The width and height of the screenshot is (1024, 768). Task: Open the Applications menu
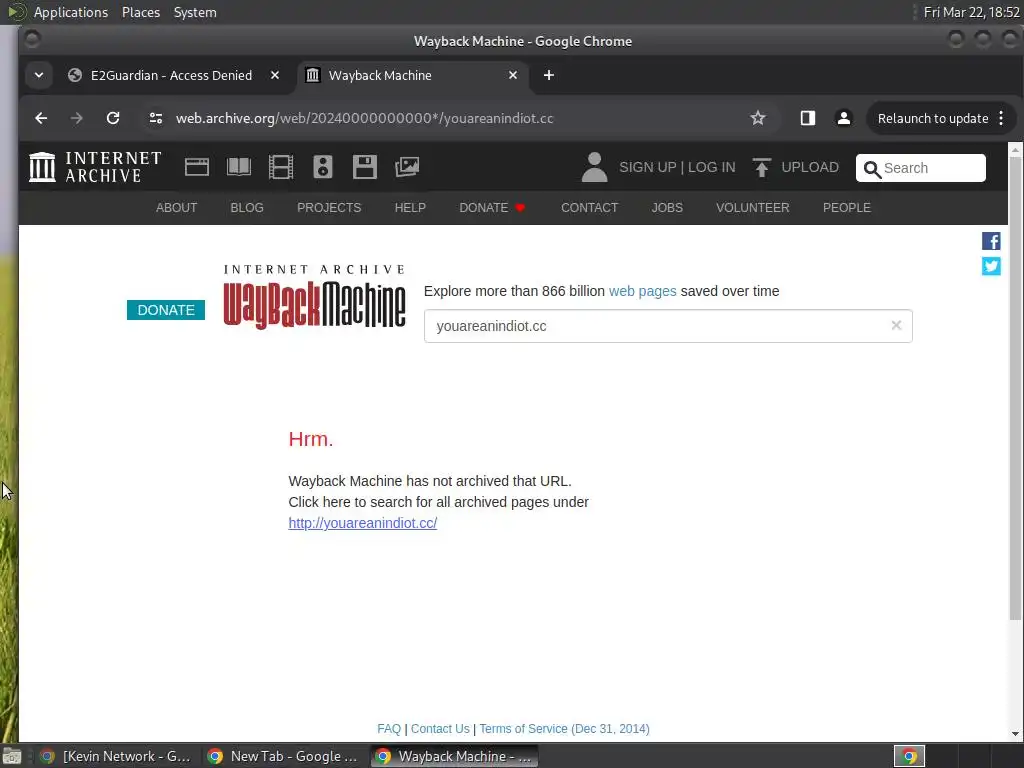pyautogui.click(x=71, y=12)
